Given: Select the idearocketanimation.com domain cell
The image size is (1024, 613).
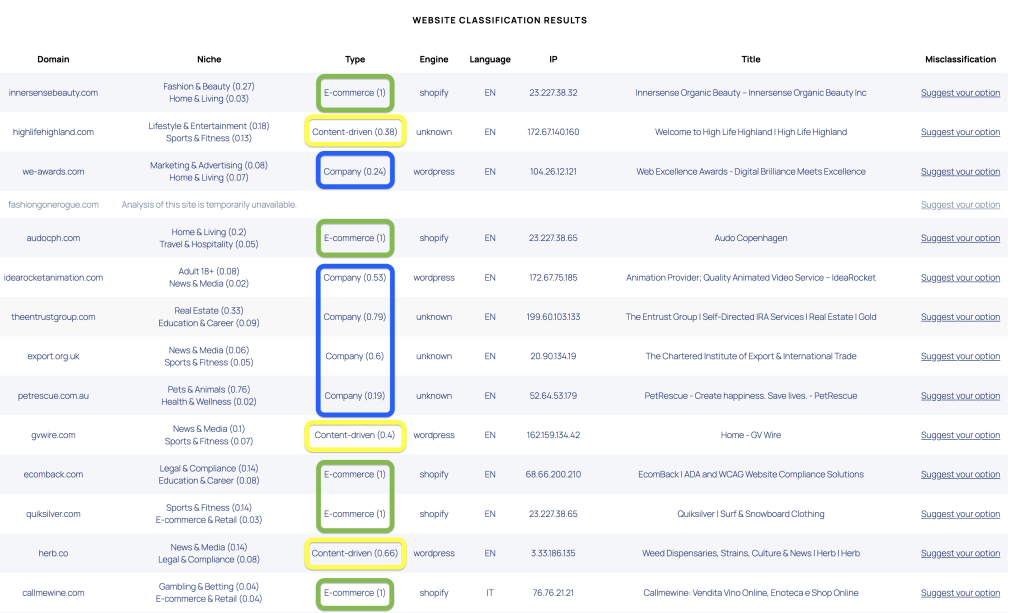Looking at the screenshot, I should (x=53, y=277).
